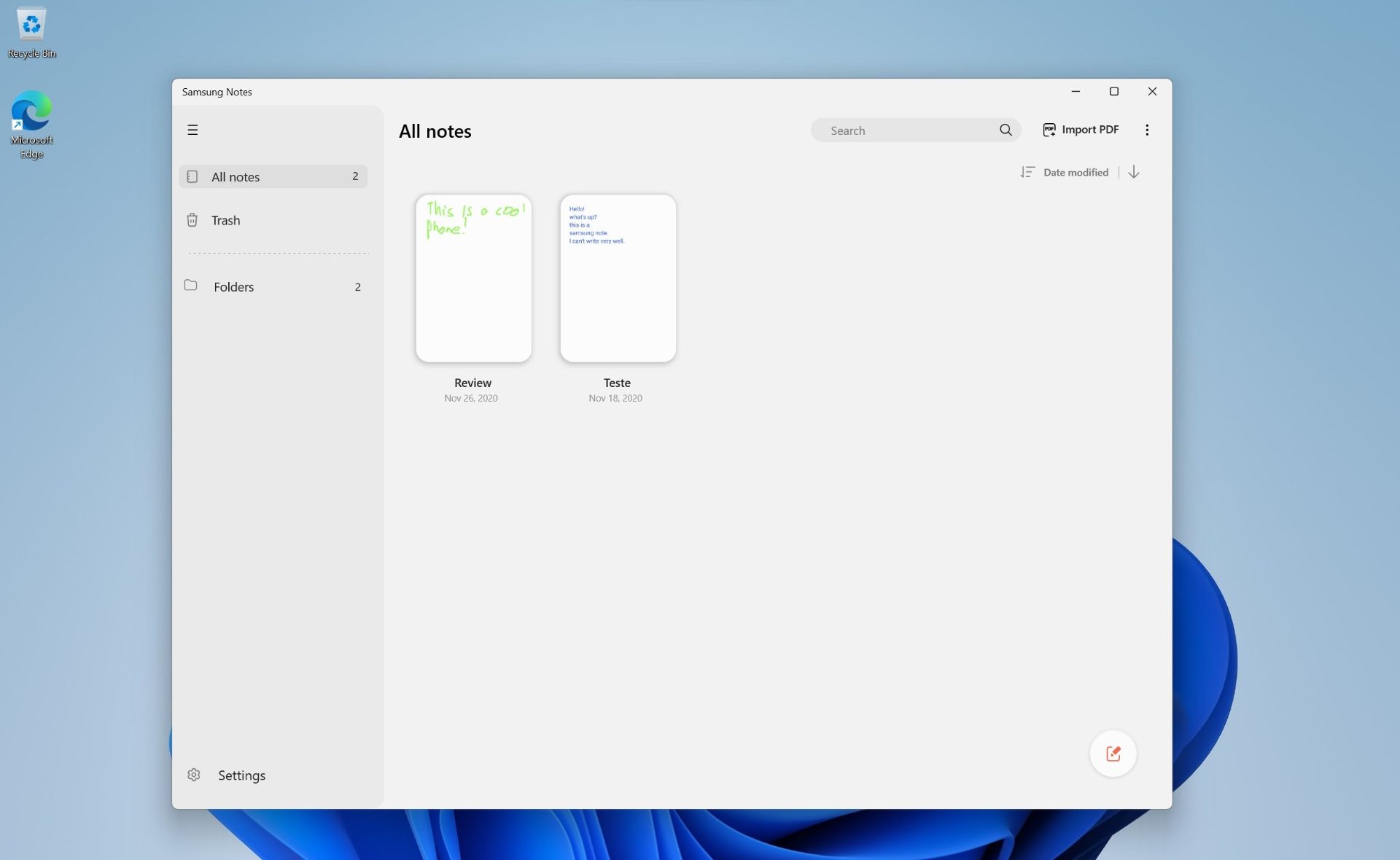Select the Trash menu item

pyautogui.click(x=225, y=220)
